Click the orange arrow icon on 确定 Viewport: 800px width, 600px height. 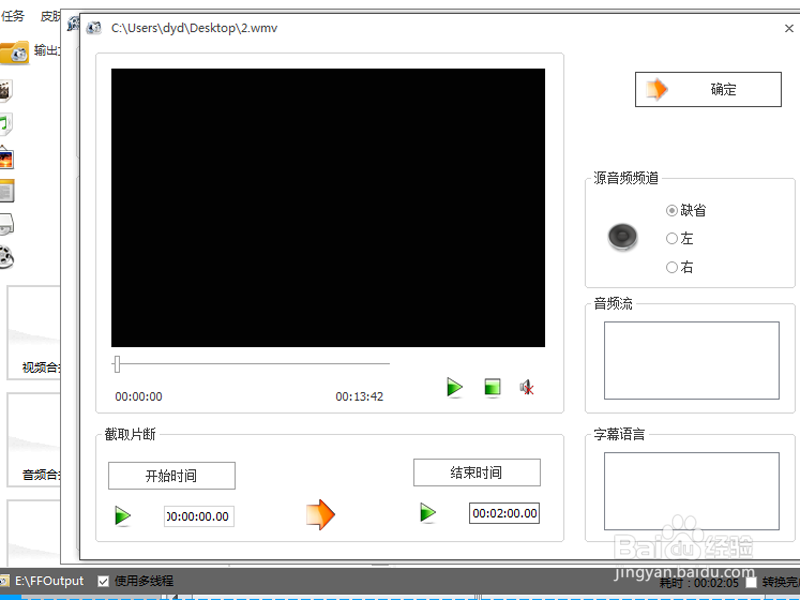click(x=657, y=89)
